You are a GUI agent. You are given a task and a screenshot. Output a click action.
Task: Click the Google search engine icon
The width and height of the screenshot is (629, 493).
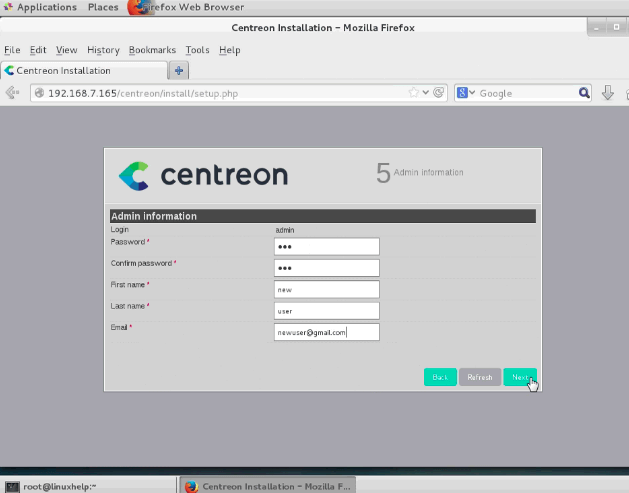point(462,93)
